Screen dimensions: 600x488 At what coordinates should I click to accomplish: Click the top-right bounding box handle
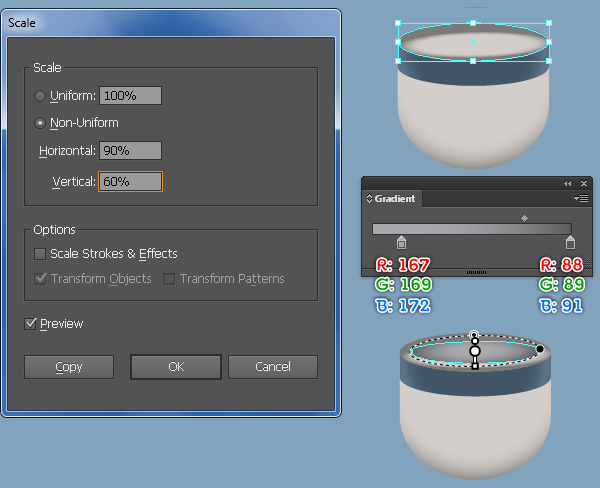(x=549, y=23)
